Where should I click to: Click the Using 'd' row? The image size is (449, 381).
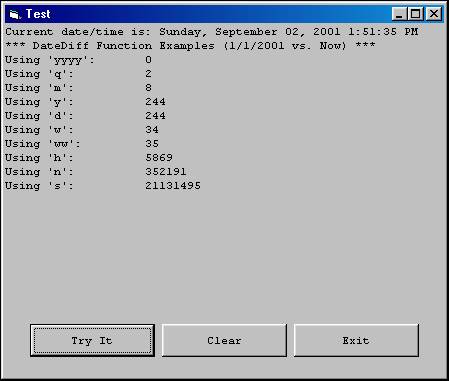(85, 116)
